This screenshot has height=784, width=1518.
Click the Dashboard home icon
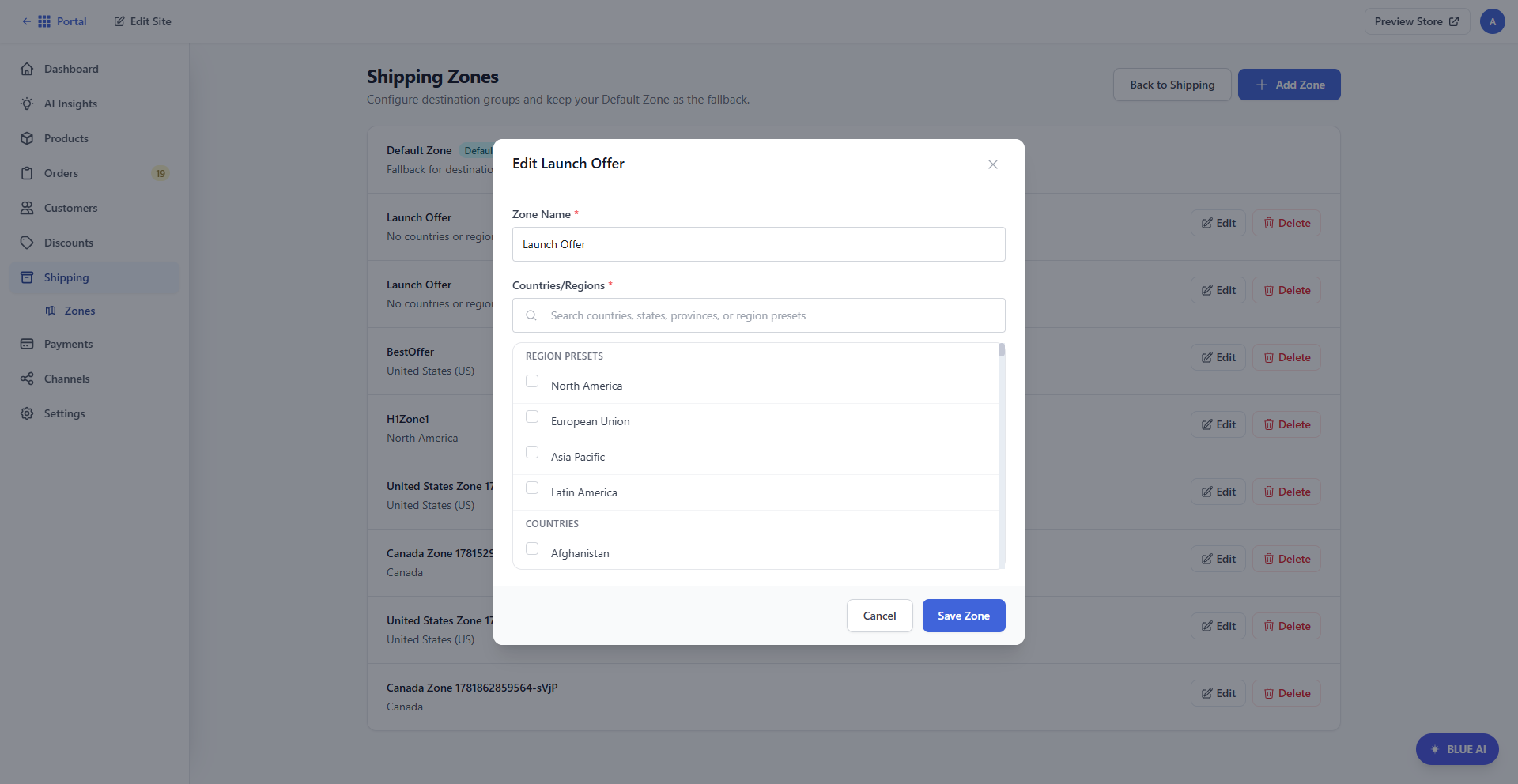point(27,69)
